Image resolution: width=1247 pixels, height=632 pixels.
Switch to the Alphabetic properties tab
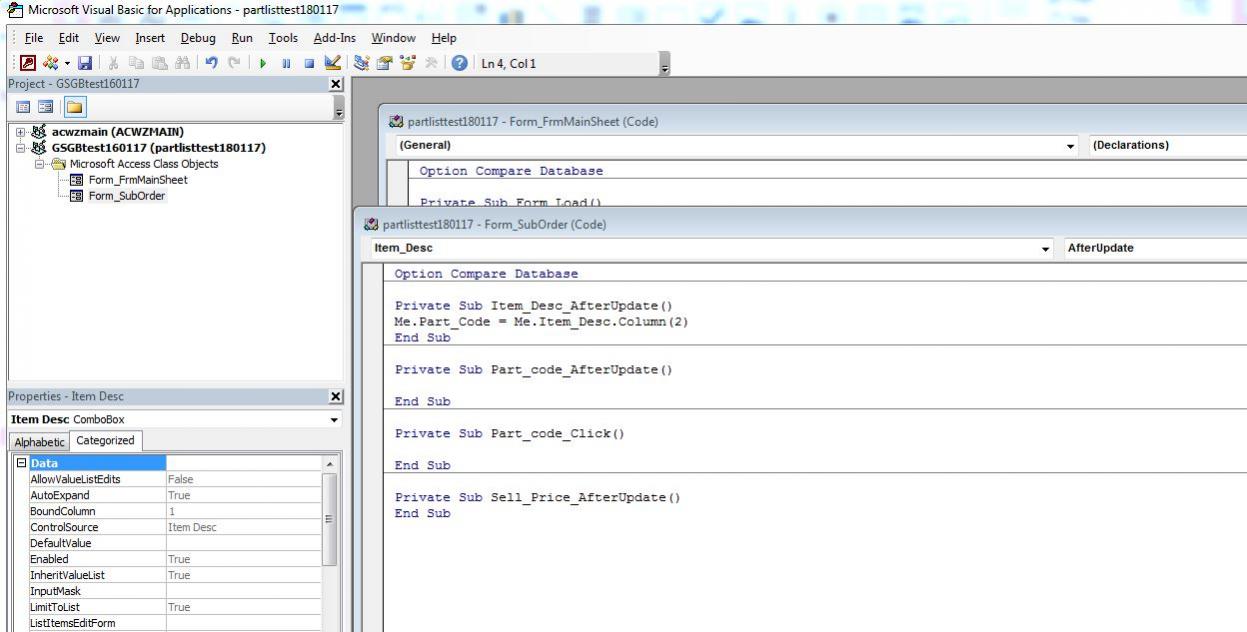(39, 441)
